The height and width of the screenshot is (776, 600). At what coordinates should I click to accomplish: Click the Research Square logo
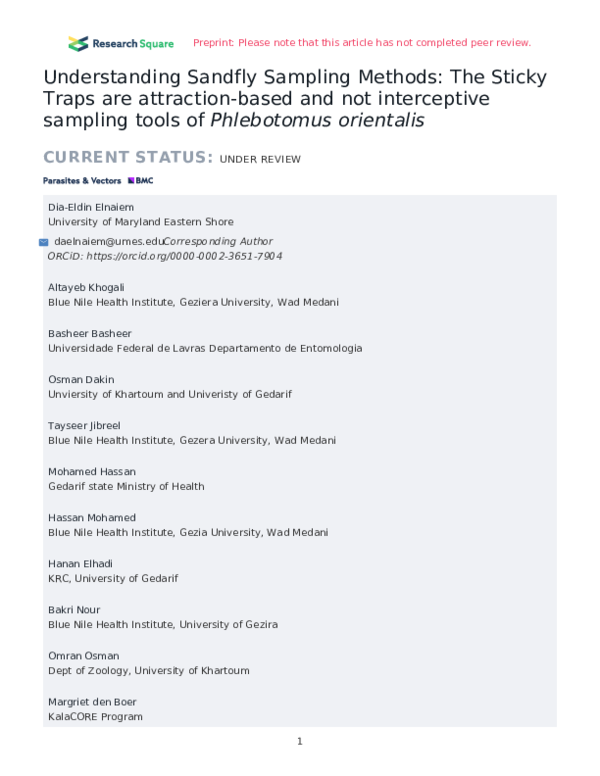point(120,43)
